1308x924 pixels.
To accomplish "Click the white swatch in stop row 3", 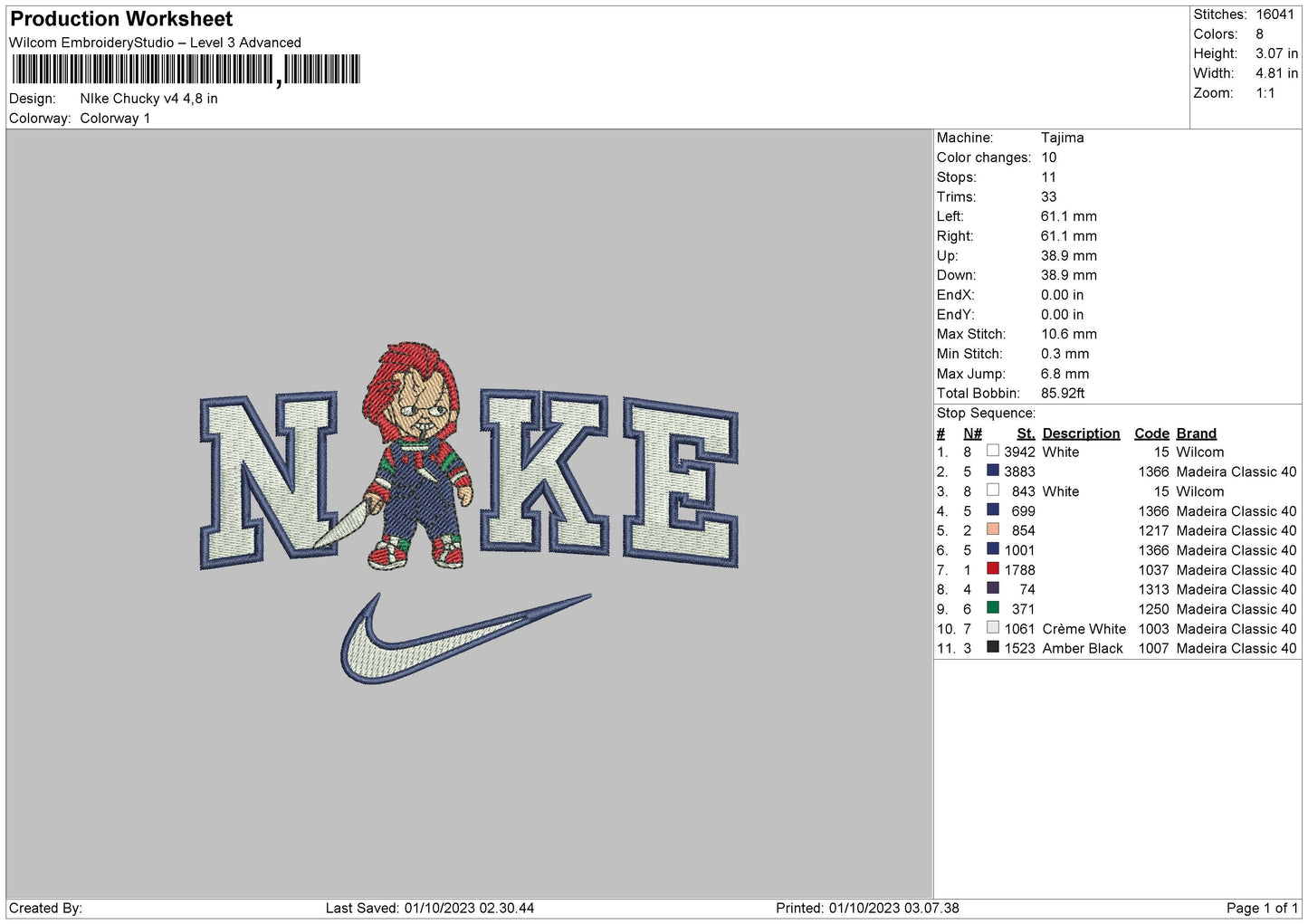I will (x=993, y=491).
